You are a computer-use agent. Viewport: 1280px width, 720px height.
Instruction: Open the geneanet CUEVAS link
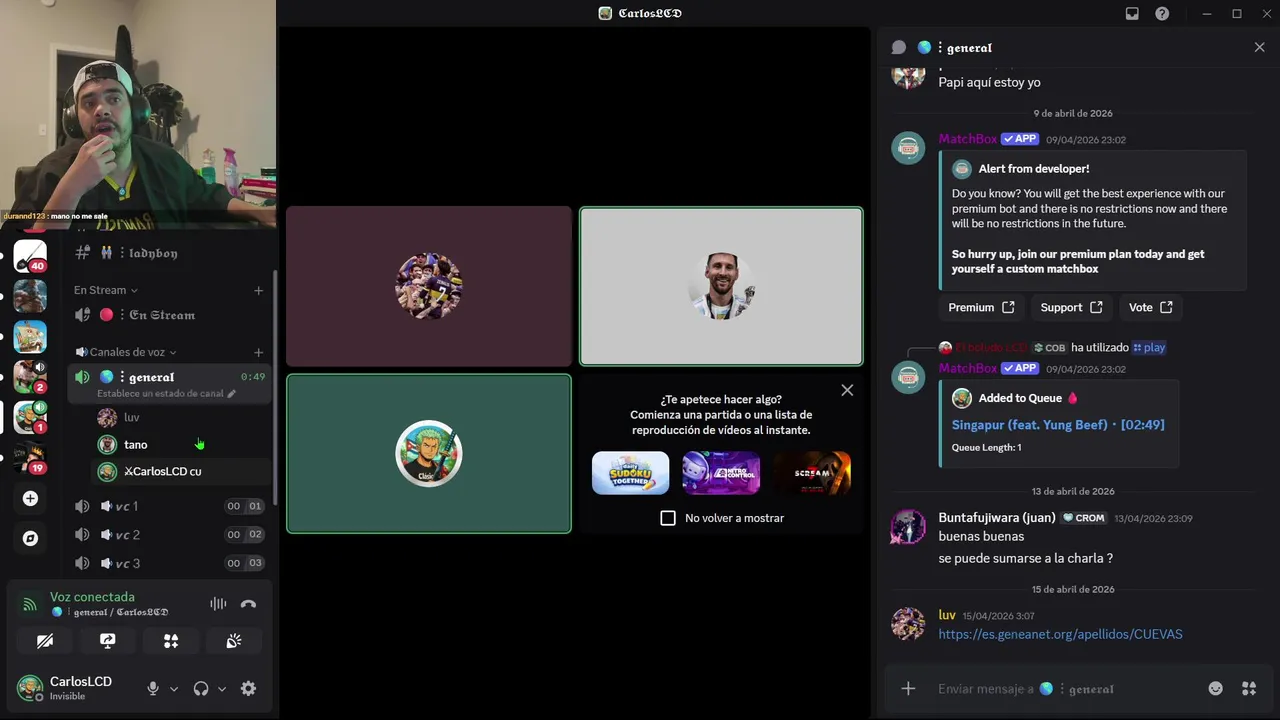(1060, 634)
